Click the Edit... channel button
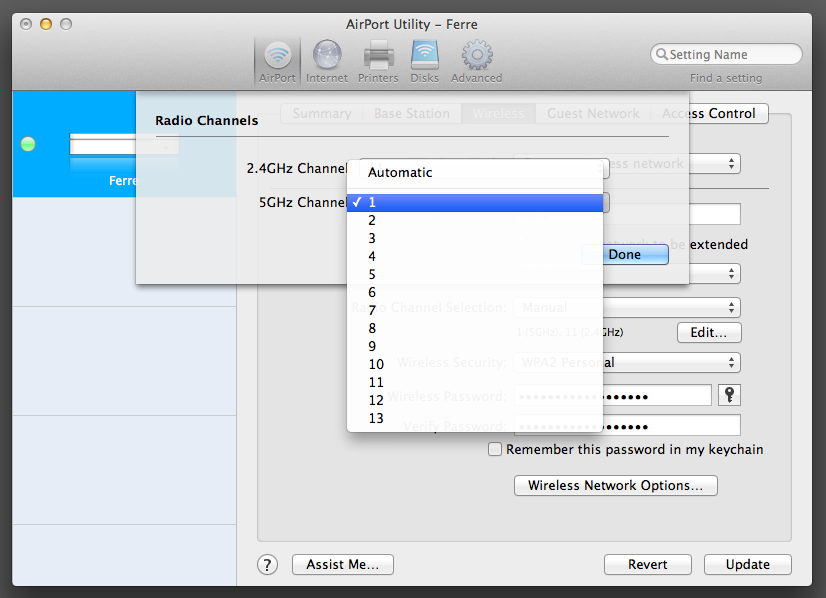The width and height of the screenshot is (826, 598). [x=709, y=332]
